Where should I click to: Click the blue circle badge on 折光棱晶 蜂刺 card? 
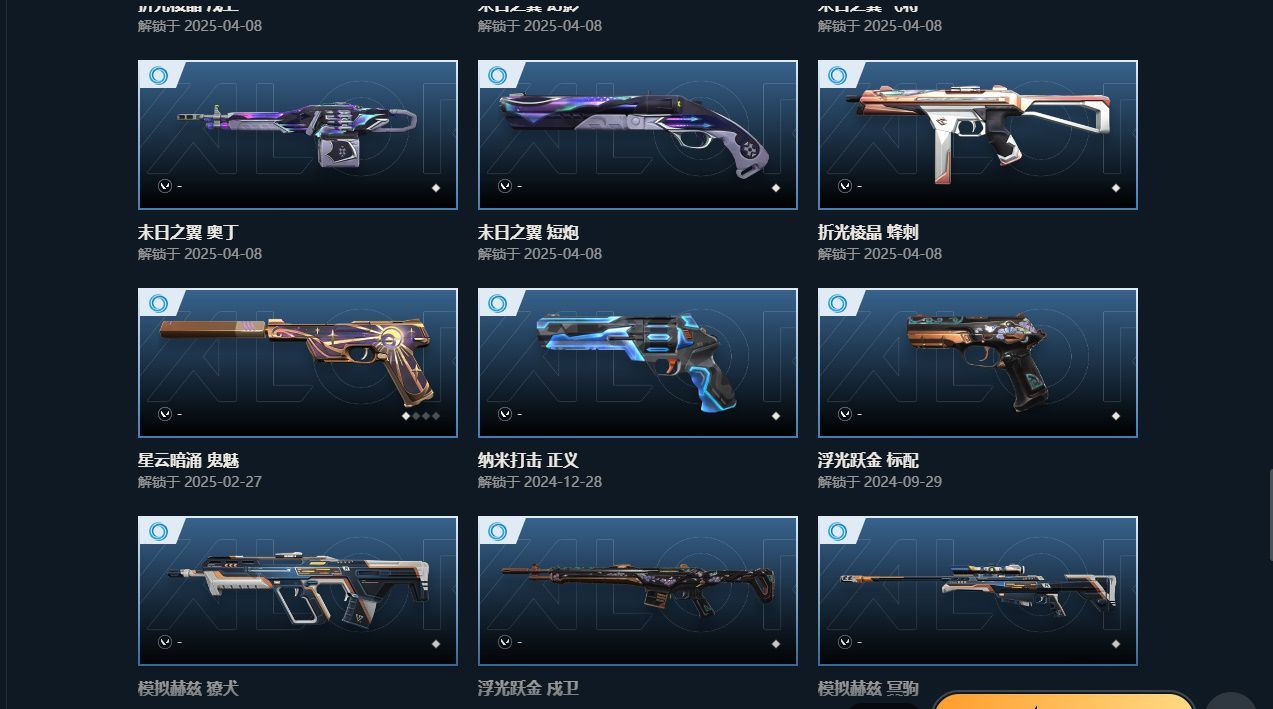point(838,75)
